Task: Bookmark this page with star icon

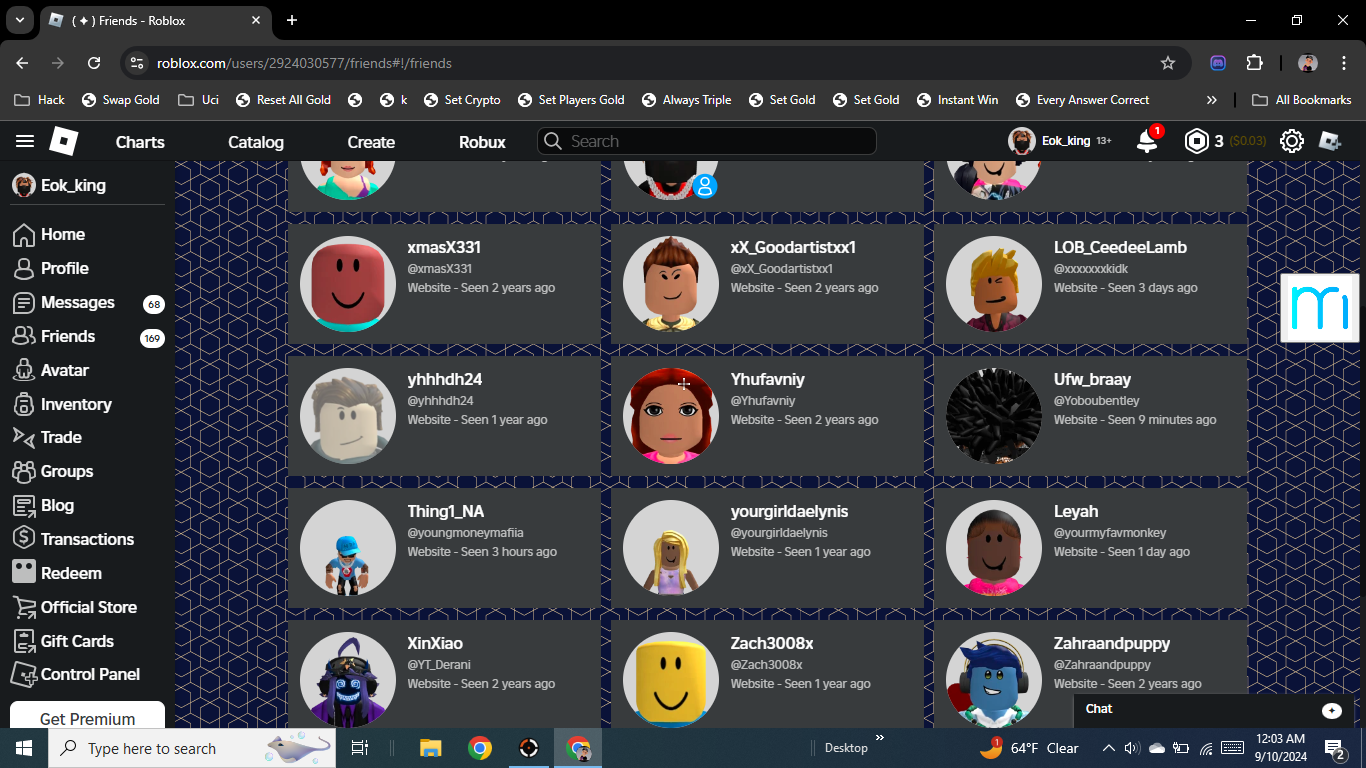Action: click(x=1168, y=63)
